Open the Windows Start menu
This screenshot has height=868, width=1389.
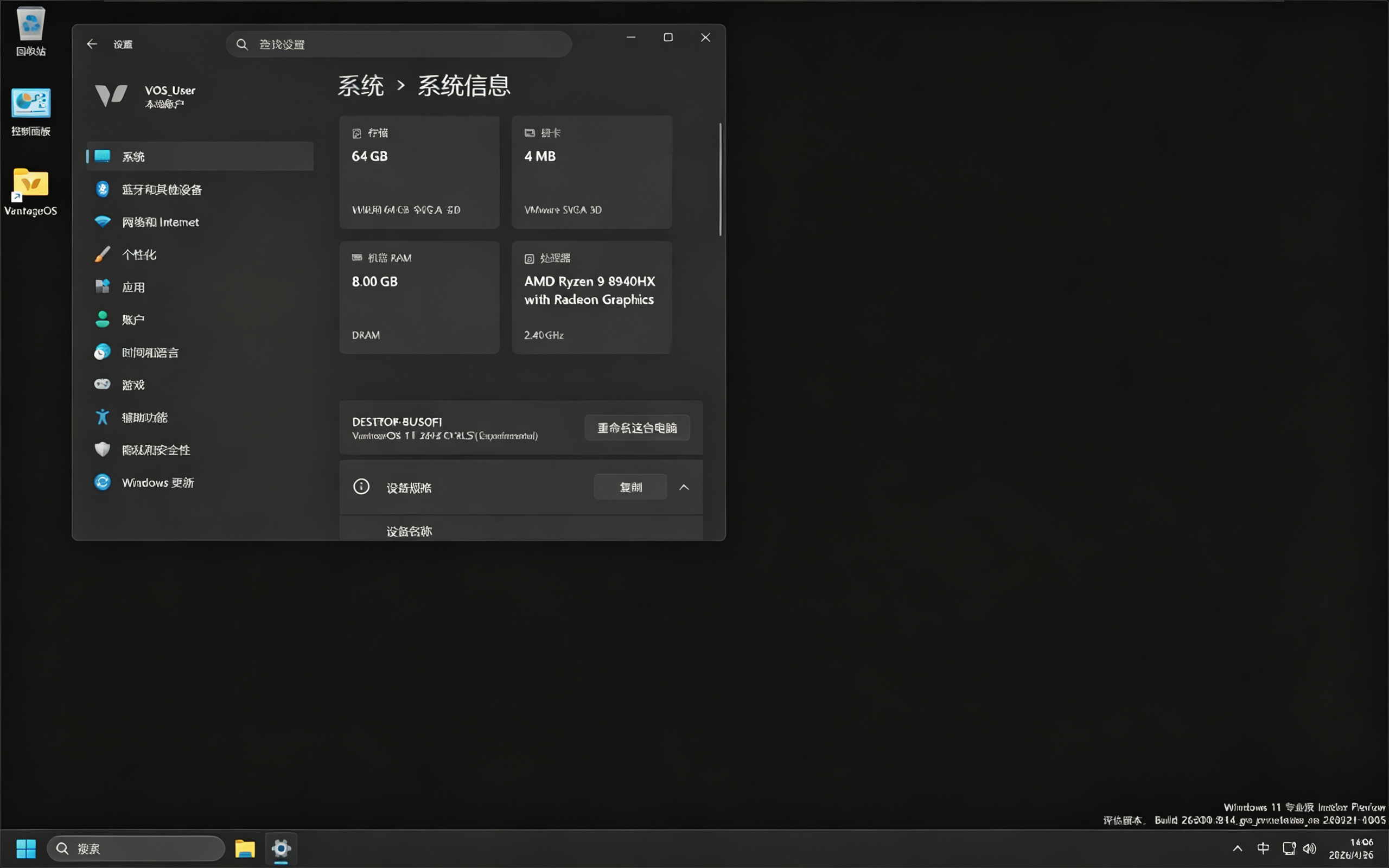point(26,848)
